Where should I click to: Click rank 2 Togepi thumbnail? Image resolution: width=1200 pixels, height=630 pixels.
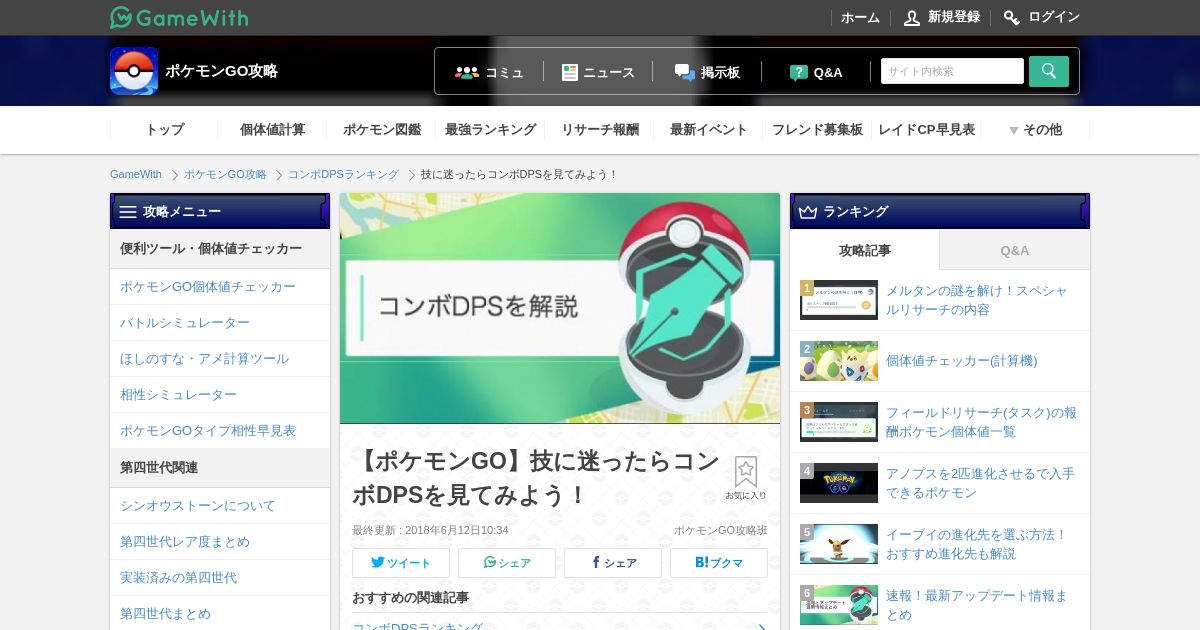pyautogui.click(x=839, y=361)
